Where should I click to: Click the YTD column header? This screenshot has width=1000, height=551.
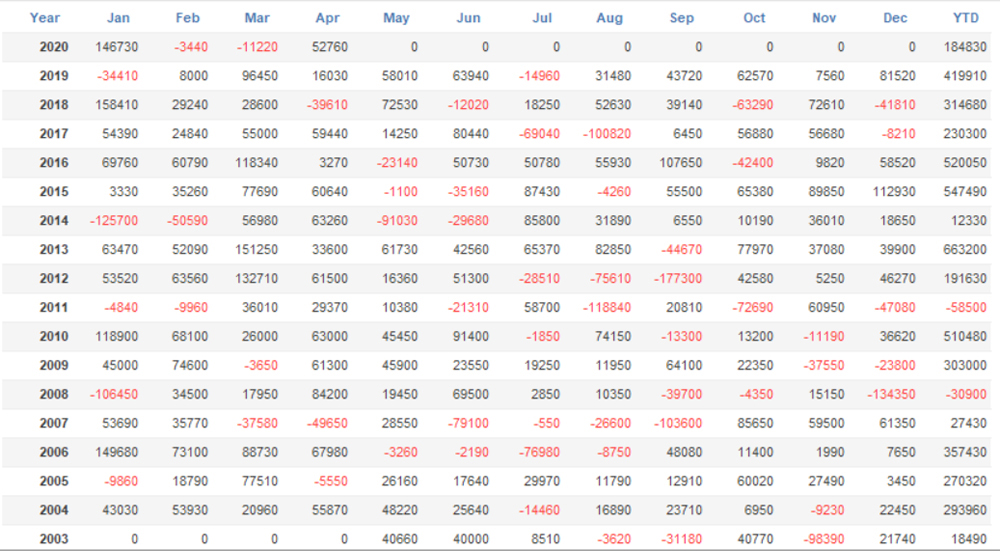[966, 18]
